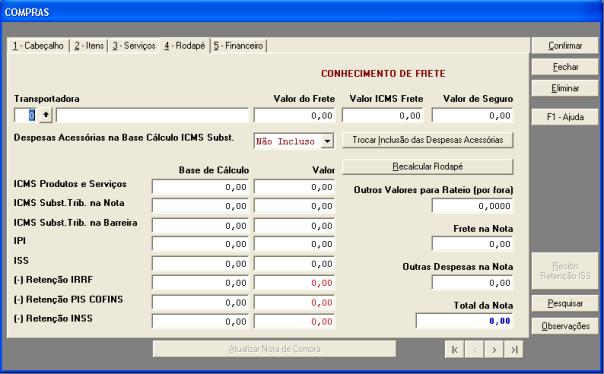
Task: Go to the previous record navigation button
Action: coord(475,349)
